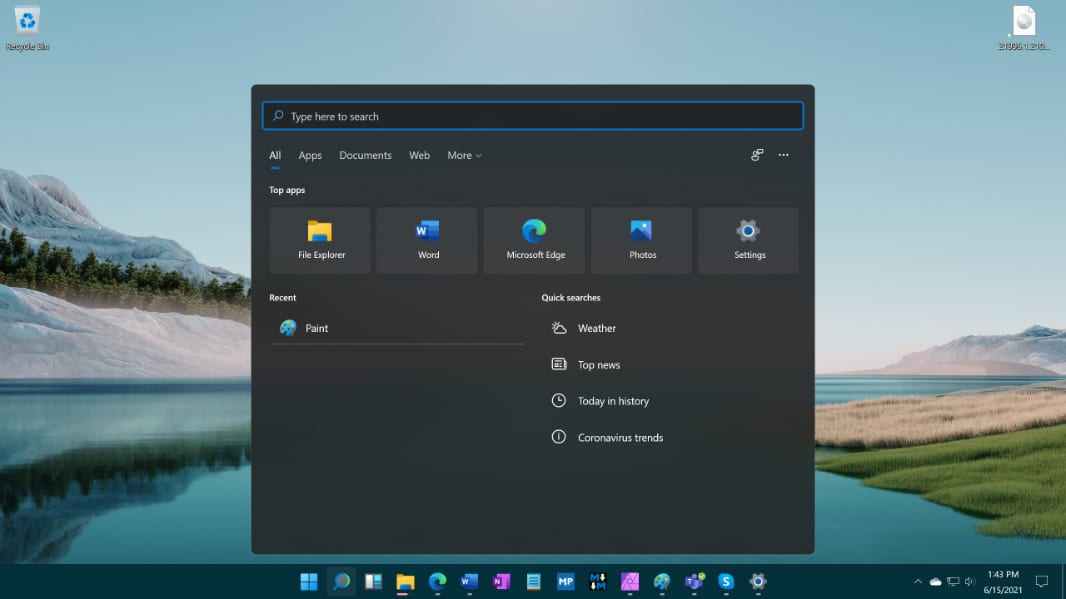
Task: Open the Microsoft Edge tile in Top apps
Action: click(x=534, y=240)
